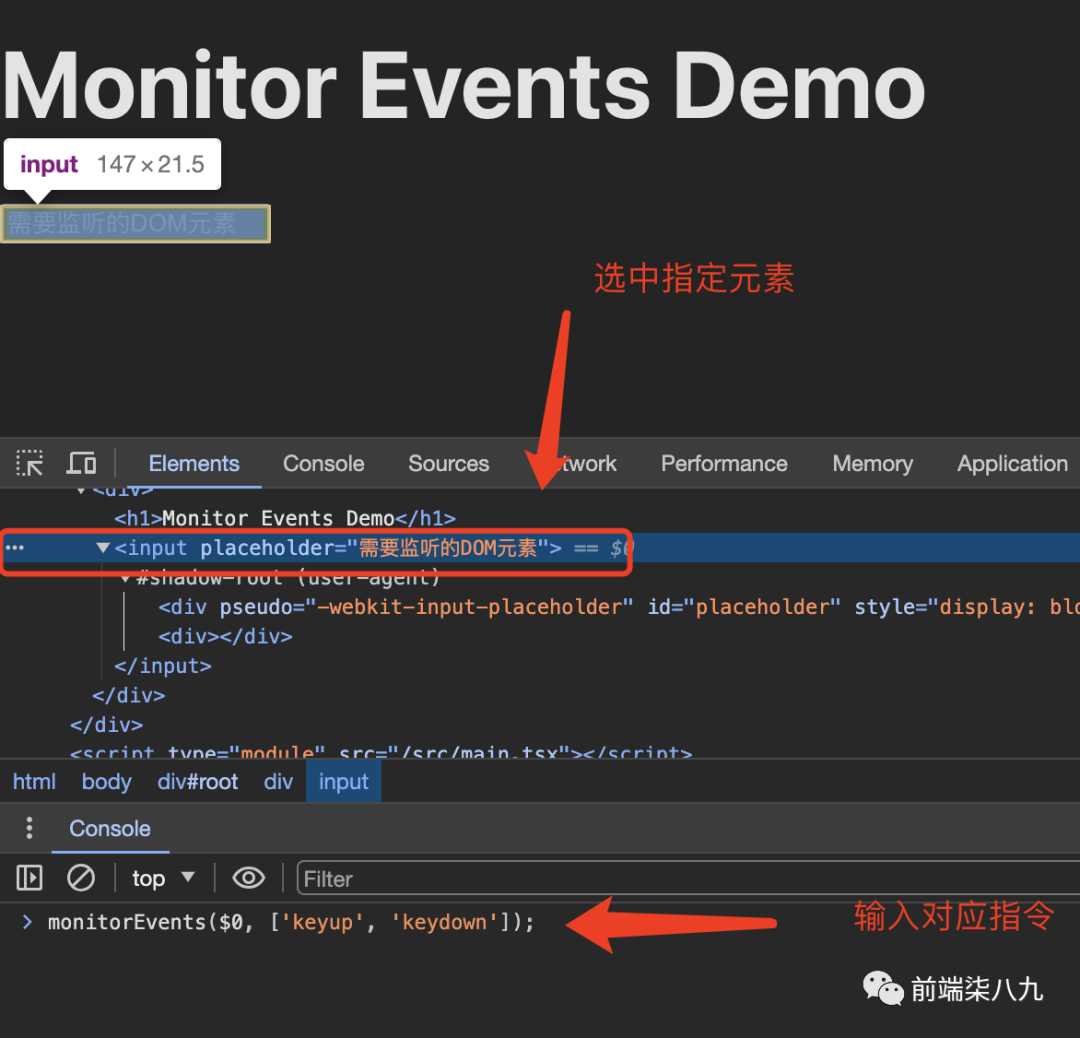Click the page input with Chinese placeholder

click(136, 224)
